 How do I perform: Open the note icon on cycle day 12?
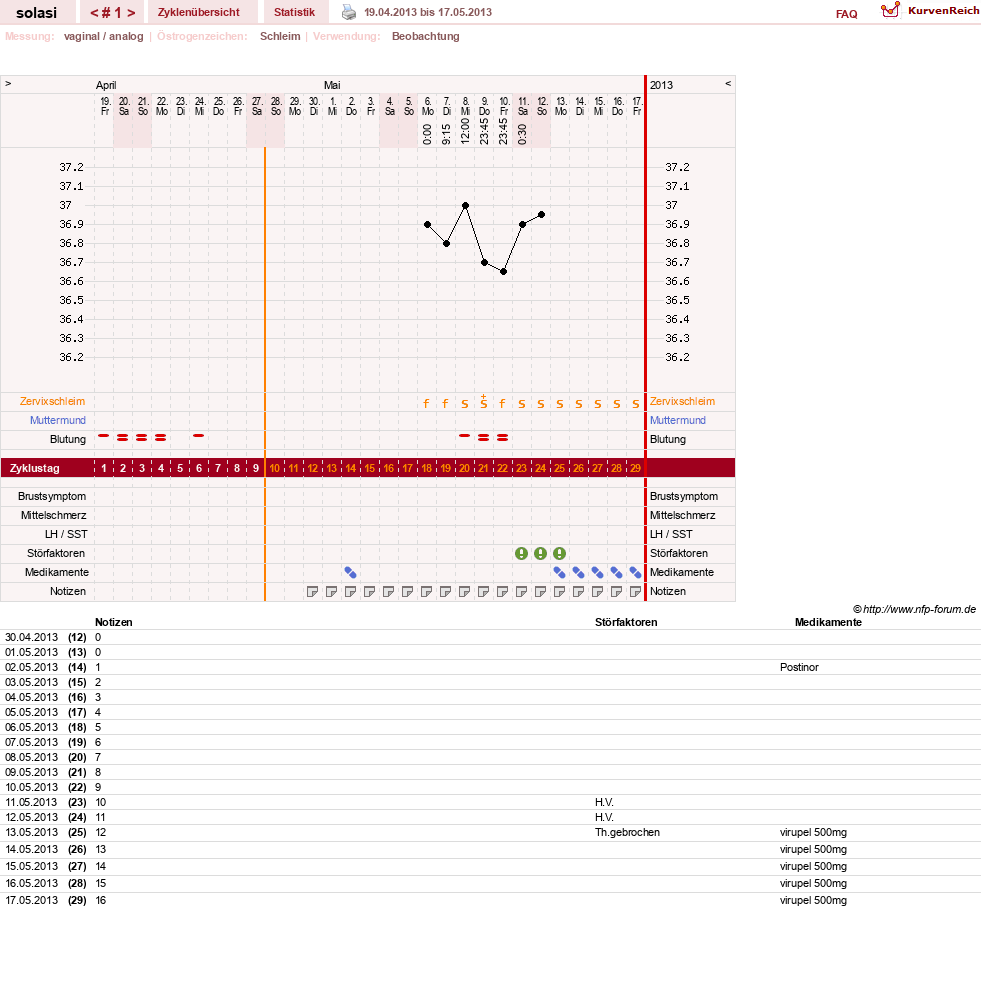point(312,592)
